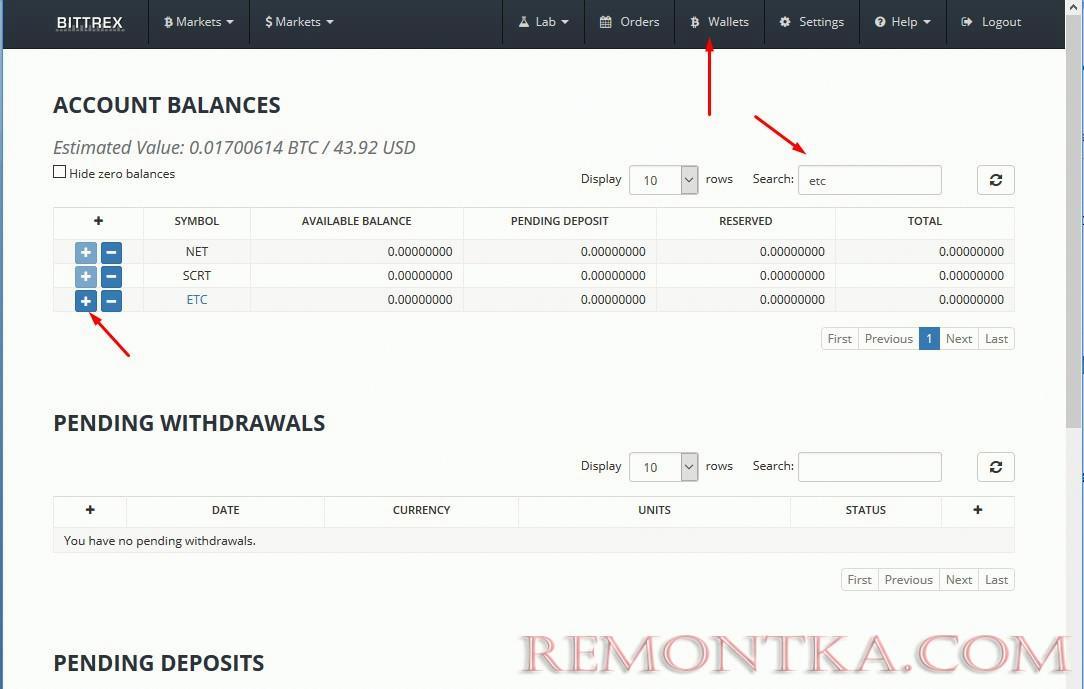The image size is (1084, 689).
Task: Open the Orders page
Action: pos(630,22)
